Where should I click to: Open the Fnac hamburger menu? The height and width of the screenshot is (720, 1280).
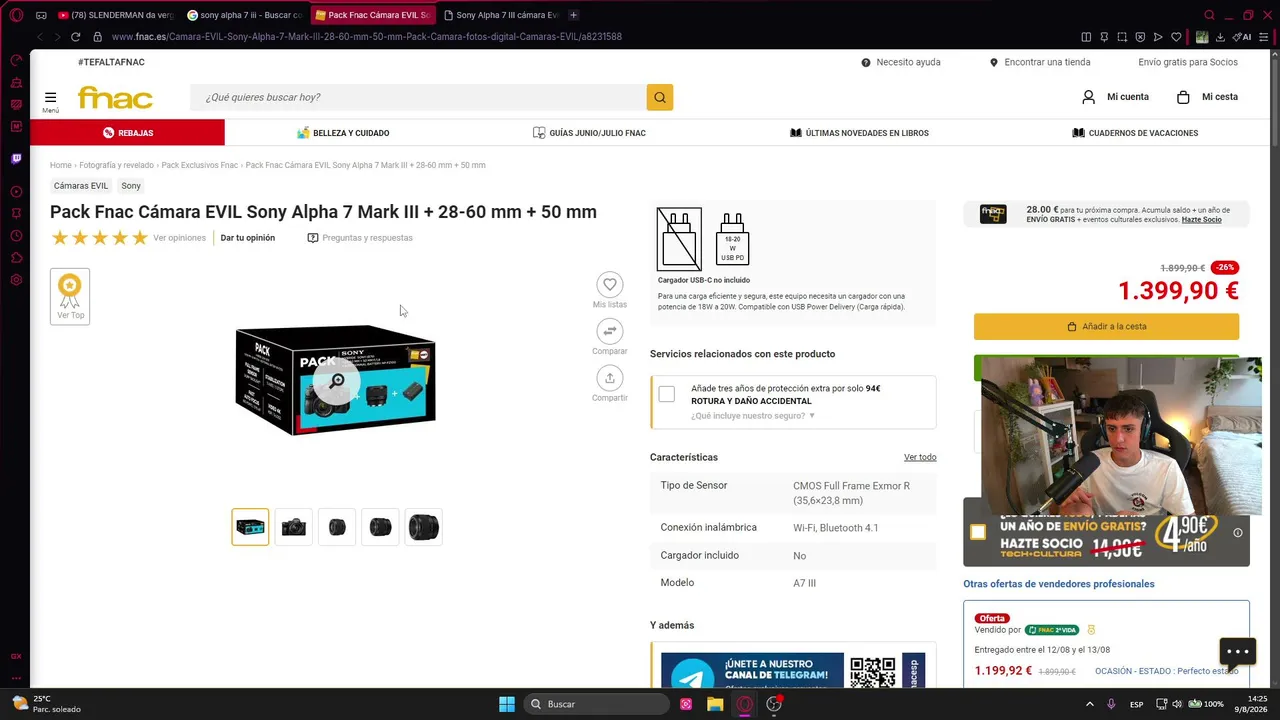click(50, 99)
